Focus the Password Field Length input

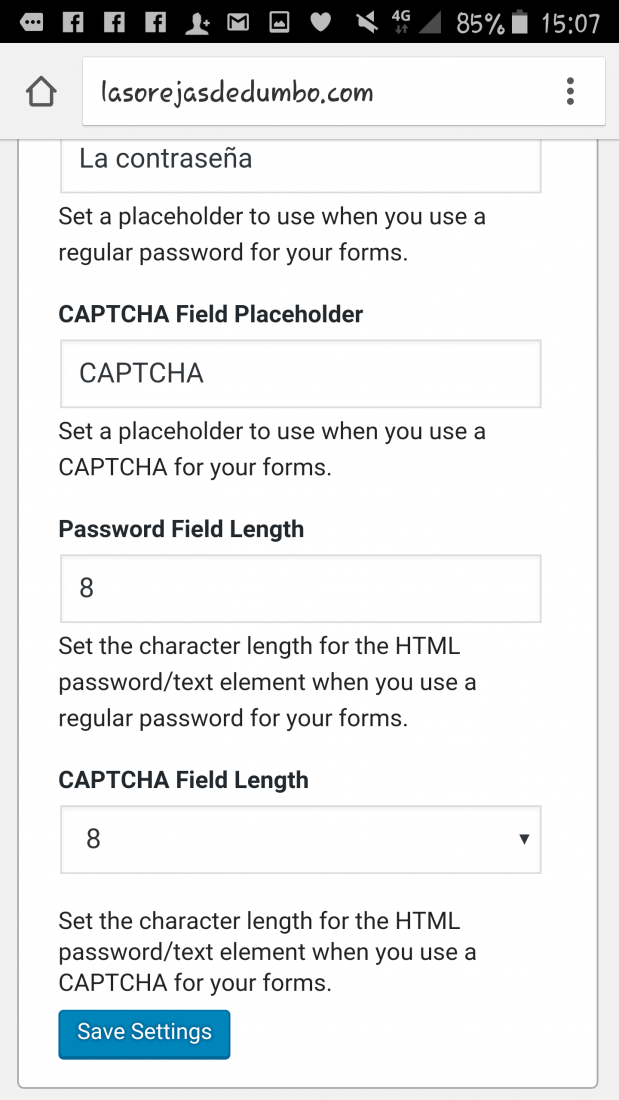pyautogui.click(x=300, y=588)
